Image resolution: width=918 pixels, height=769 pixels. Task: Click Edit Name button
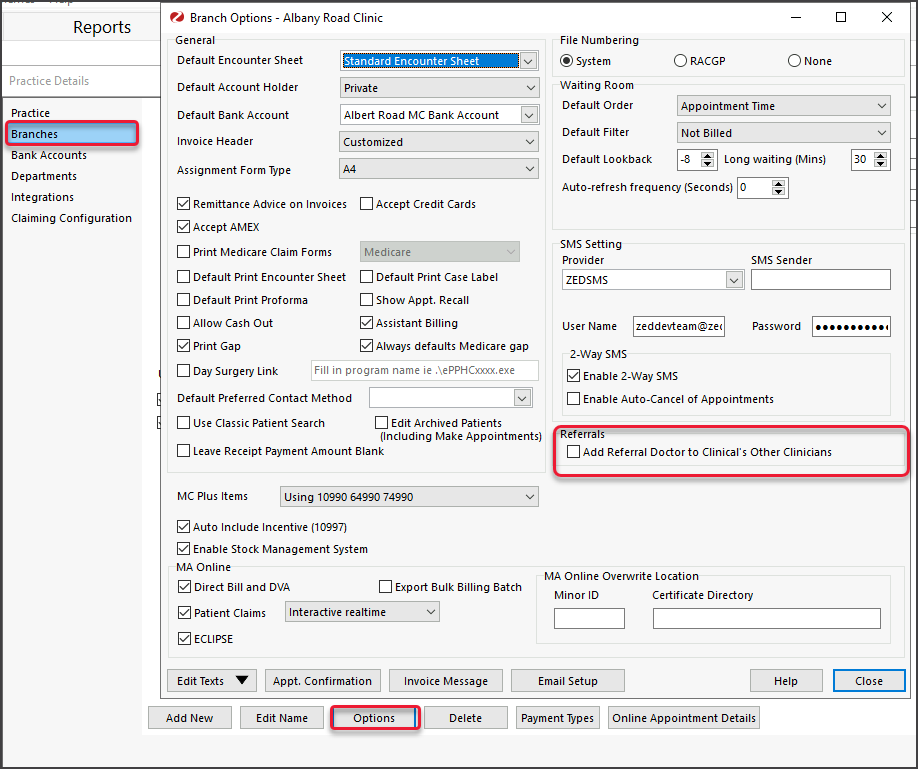point(282,717)
